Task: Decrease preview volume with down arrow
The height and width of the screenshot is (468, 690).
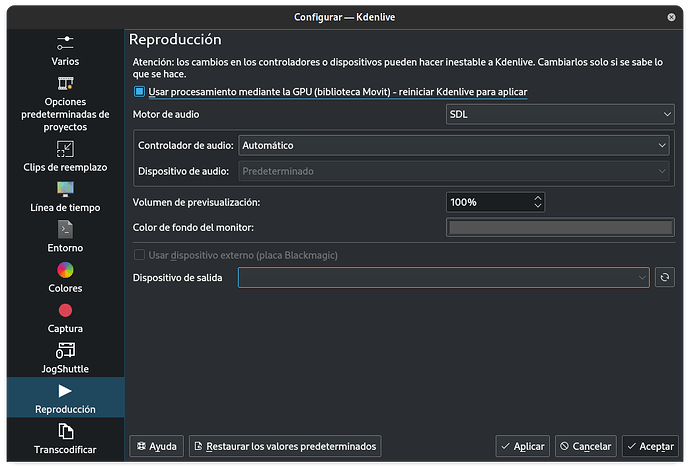Action: click(x=538, y=206)
